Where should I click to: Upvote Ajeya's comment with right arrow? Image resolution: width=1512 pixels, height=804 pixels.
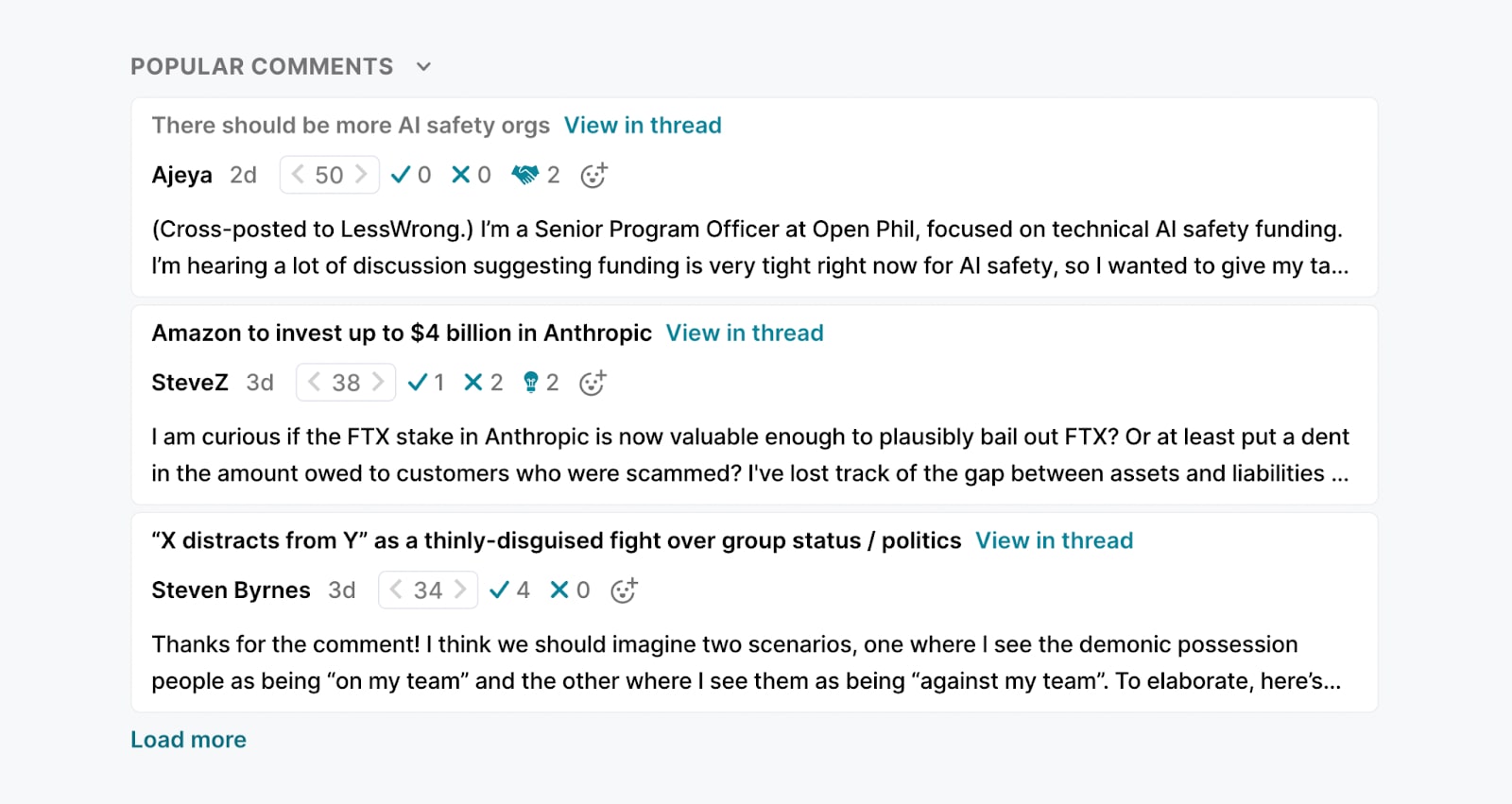pyautogui.click(x=361, y=175)
